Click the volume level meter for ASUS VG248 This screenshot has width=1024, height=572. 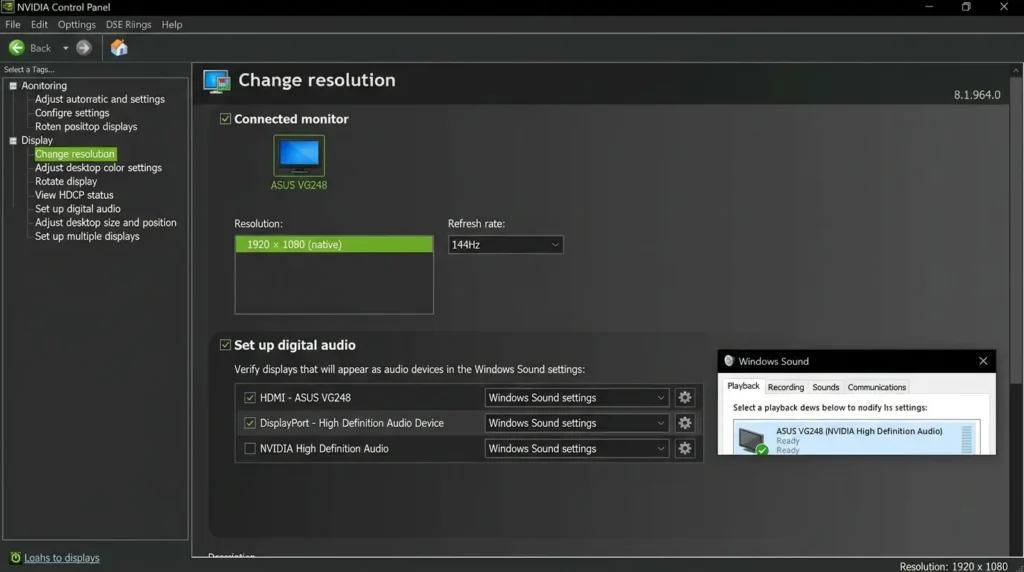[967, 438]
